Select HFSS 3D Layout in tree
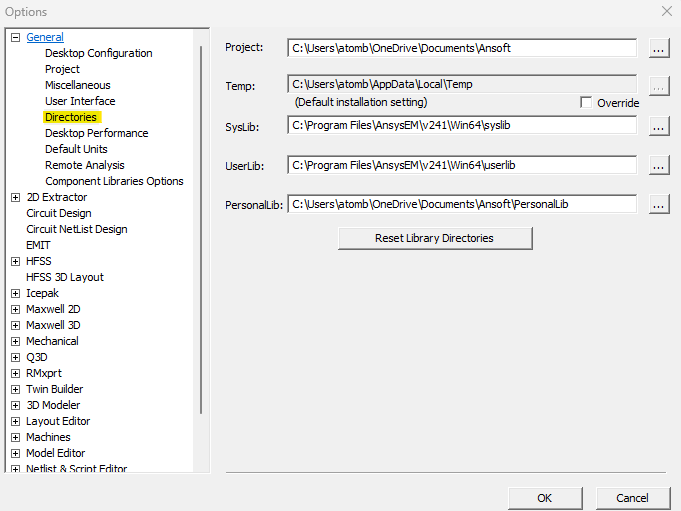 [x=64, y=277]
